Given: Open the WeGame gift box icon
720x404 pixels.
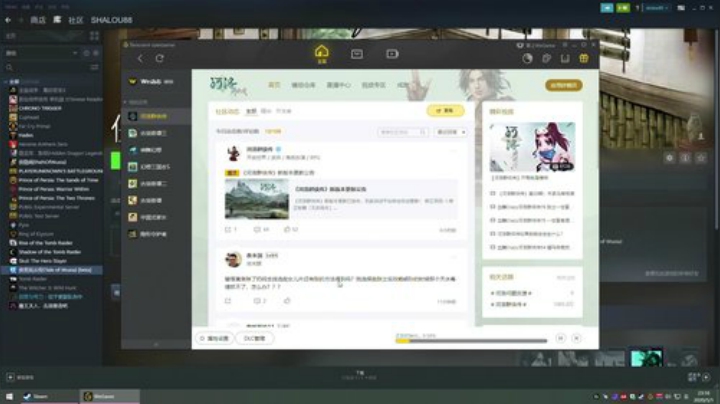Looking at the screenshot, I should pyautogui.click(x=584, y=58).
